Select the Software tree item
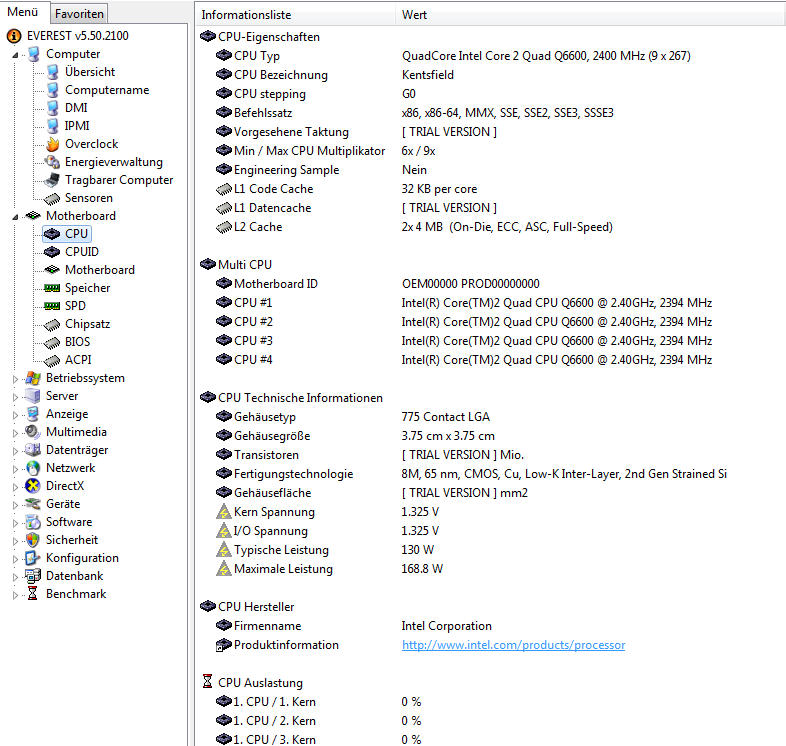The width and height of the screenshot is (786, 746). [69, 522]
